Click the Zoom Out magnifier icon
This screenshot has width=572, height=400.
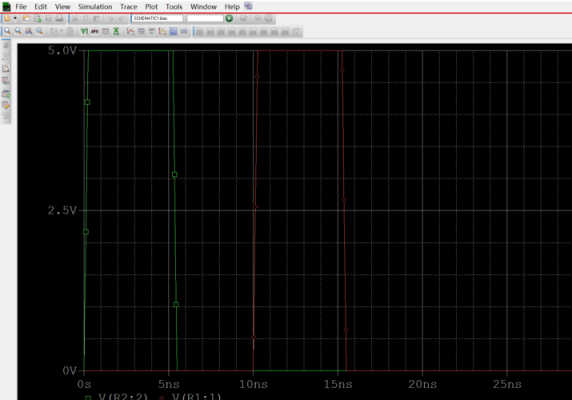point(18,31)
